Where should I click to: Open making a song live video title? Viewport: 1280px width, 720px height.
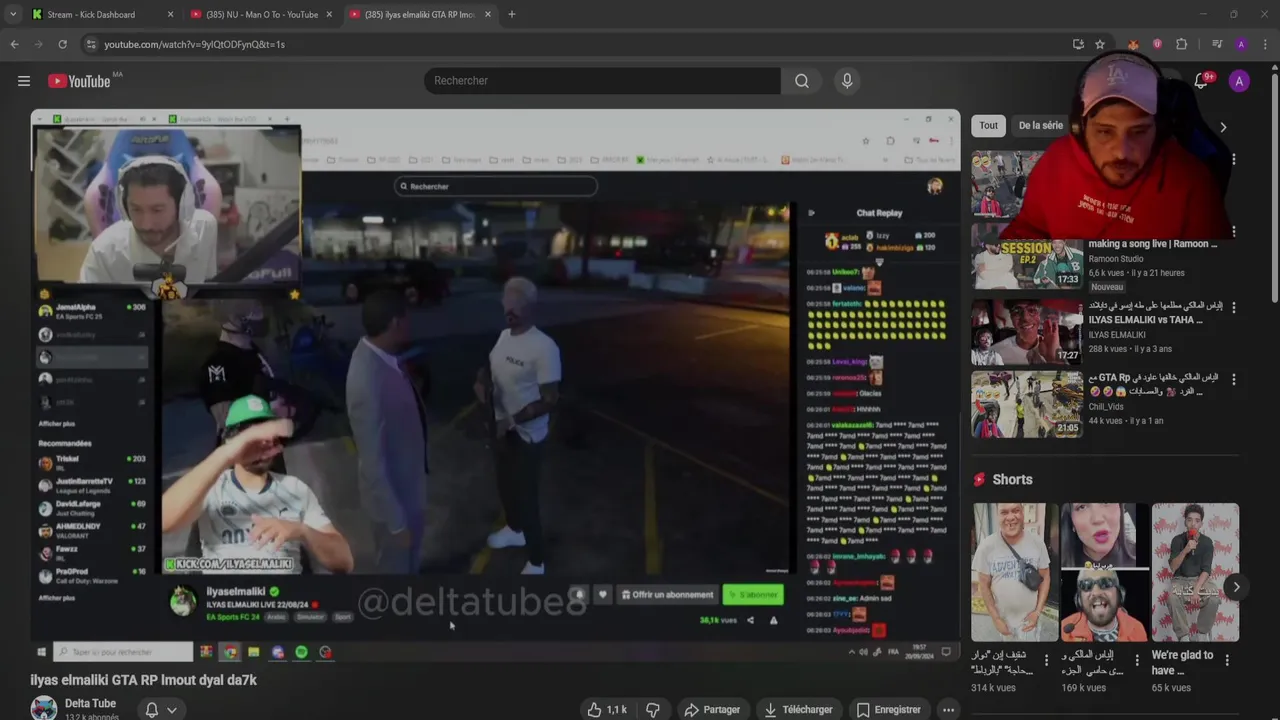click(x=1153, y=244)
